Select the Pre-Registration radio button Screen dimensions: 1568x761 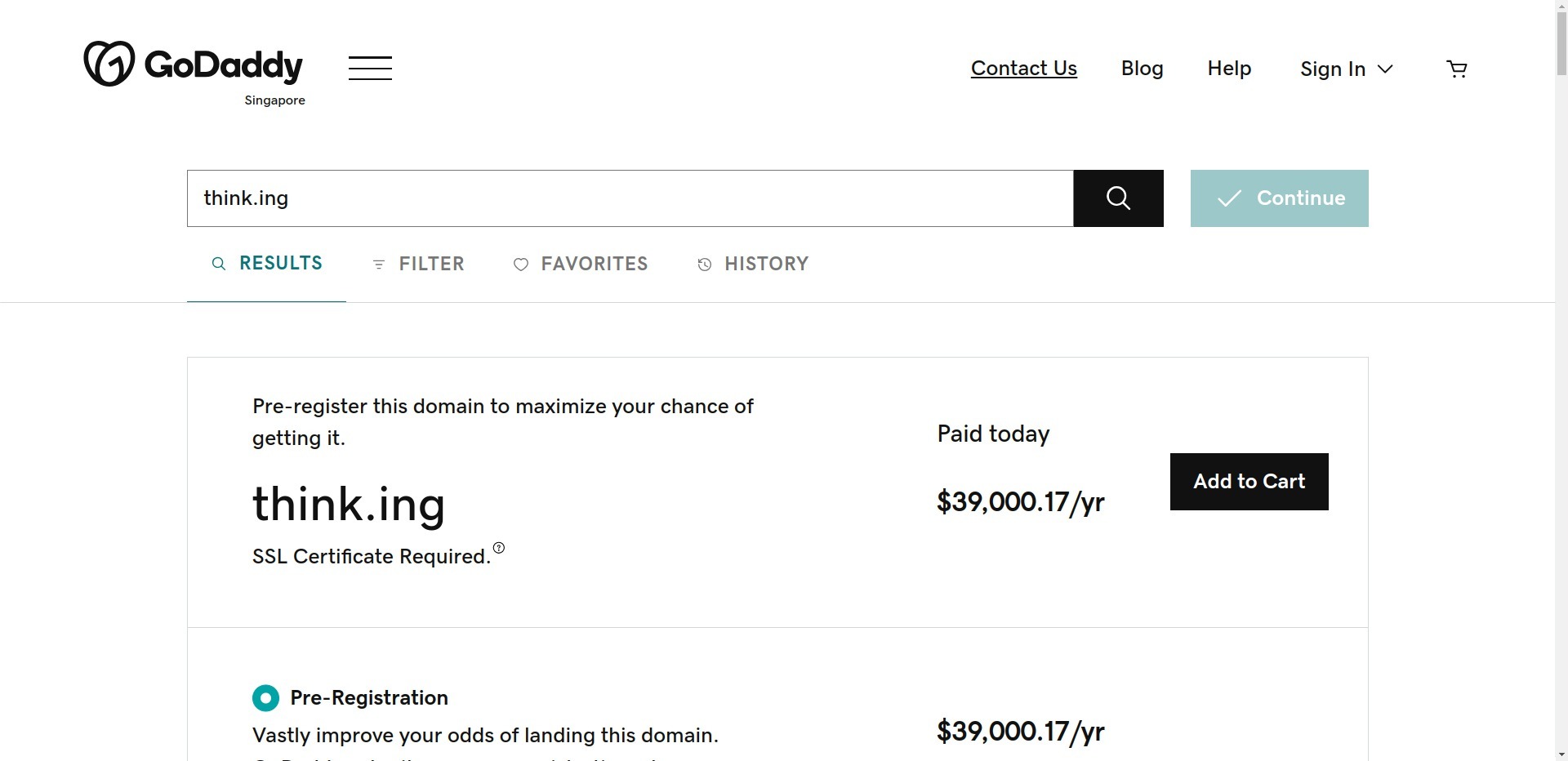point(265,698)
